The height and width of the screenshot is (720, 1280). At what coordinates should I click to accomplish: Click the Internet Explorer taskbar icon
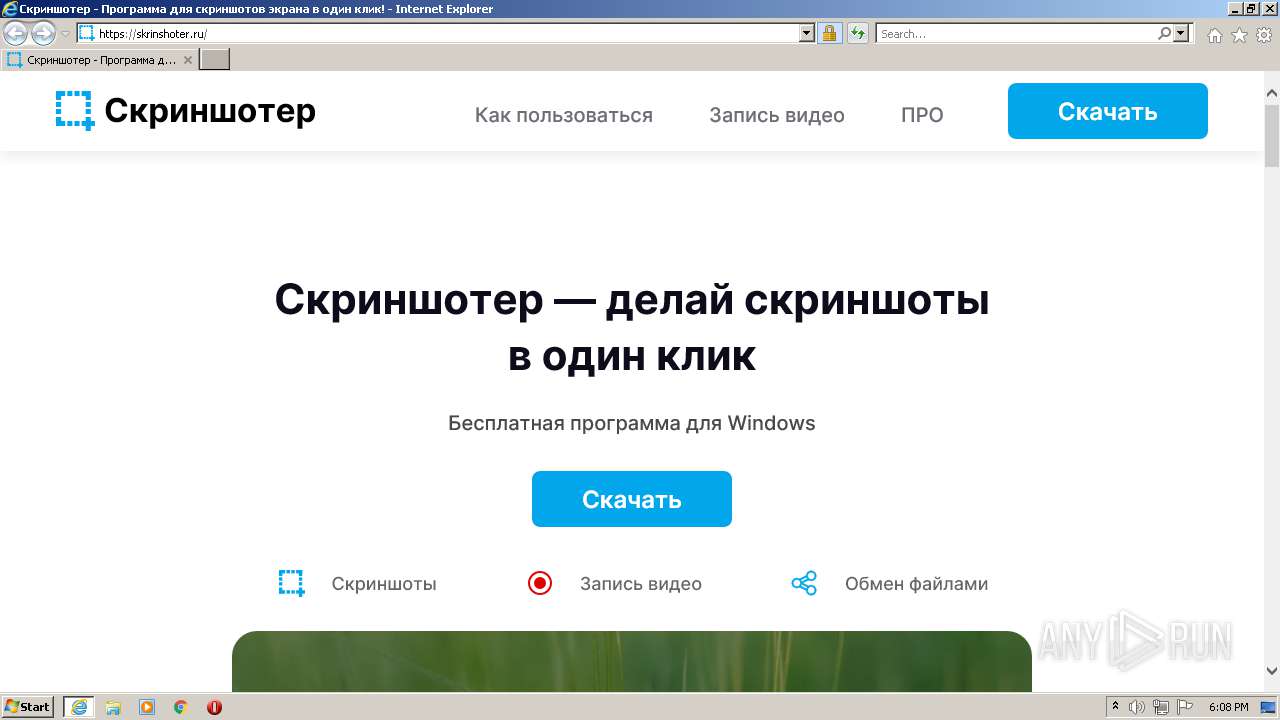[79, 707]
